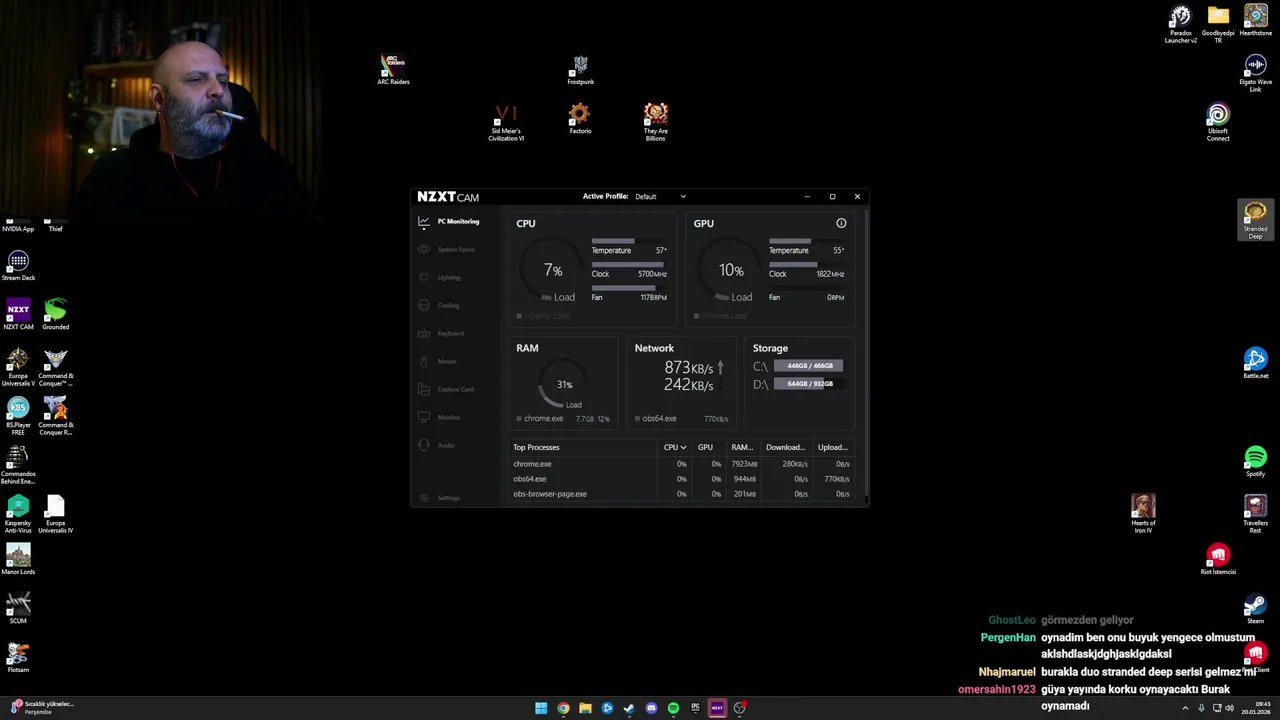1280x720 pixels.
Task: Select chrome.exe row in Top Processes
Action: tap(682, 464)
